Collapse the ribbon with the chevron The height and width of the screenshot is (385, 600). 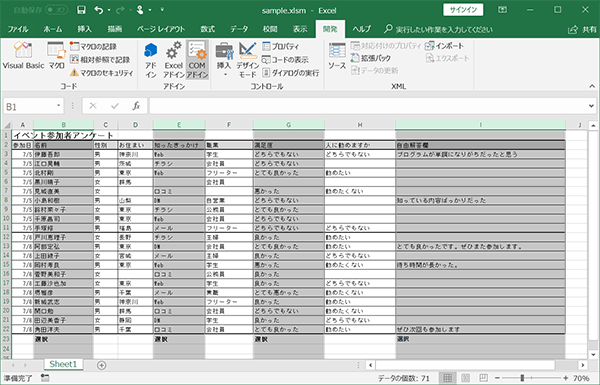(x=592, y=86)
